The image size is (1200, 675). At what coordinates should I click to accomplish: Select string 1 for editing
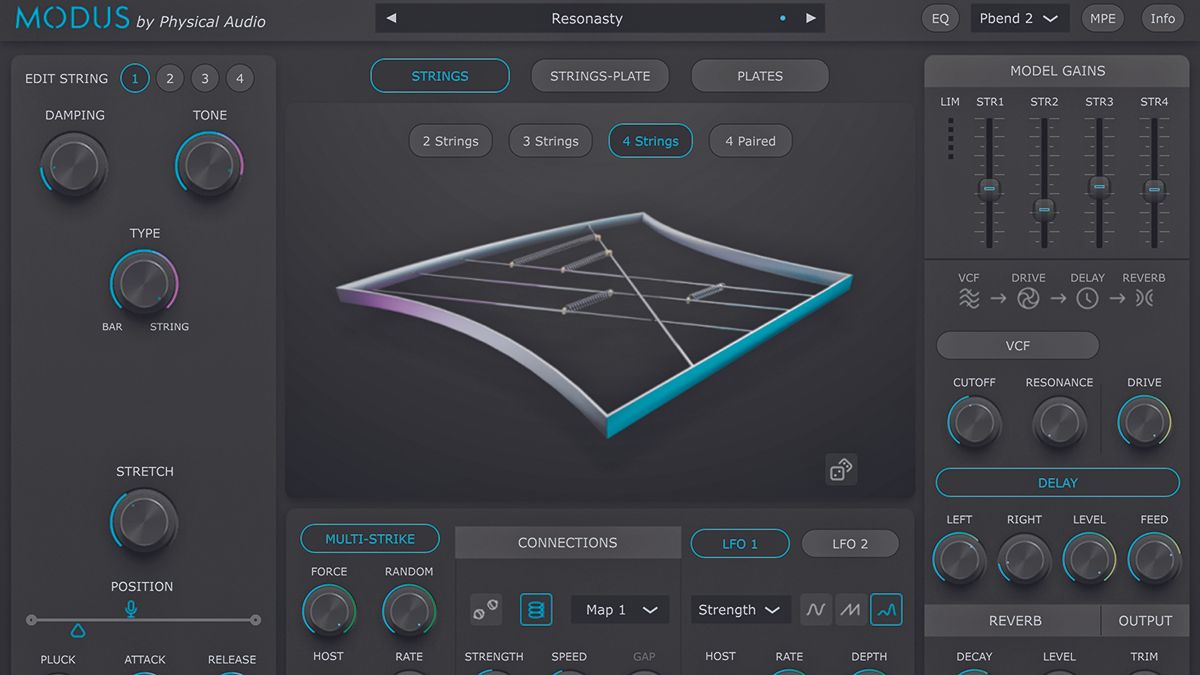click(134, 78)
